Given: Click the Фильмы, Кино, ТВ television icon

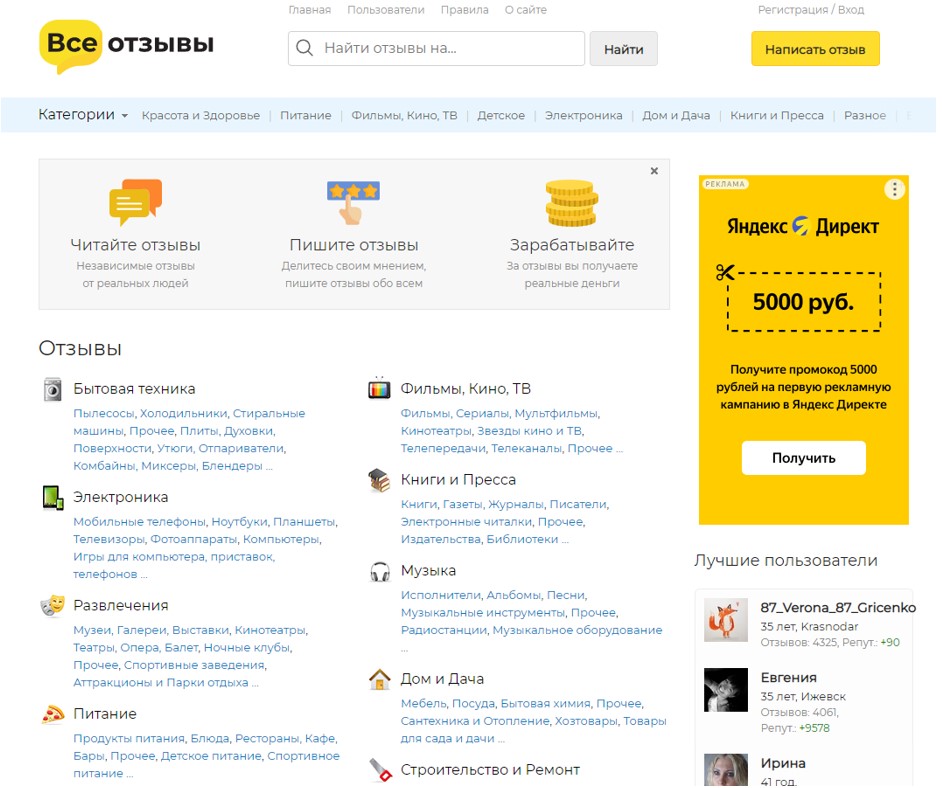Looking at the screenshot, I should tap(379, 388).
